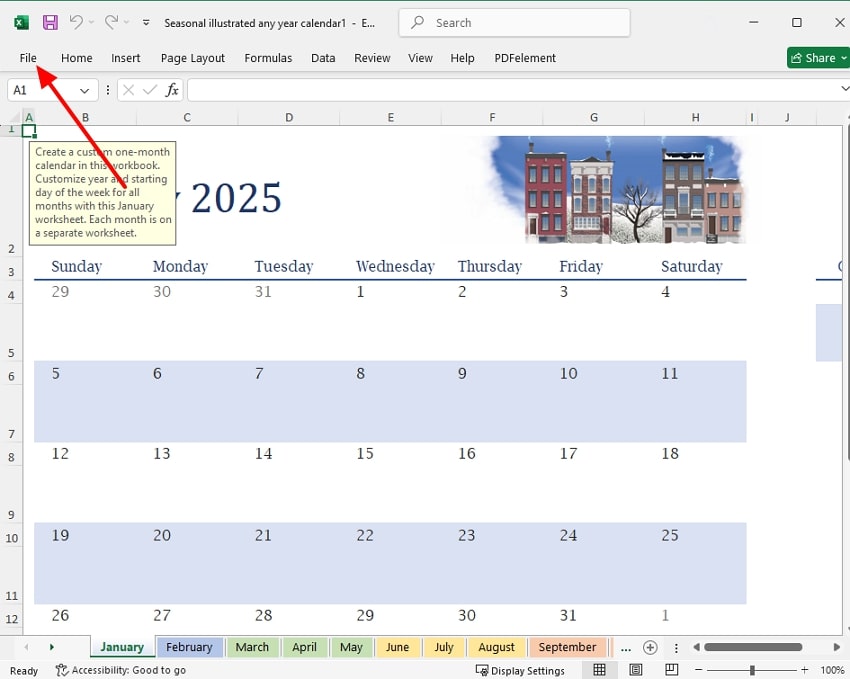
Task: Click in the Search box
Action: coord(514,23)
